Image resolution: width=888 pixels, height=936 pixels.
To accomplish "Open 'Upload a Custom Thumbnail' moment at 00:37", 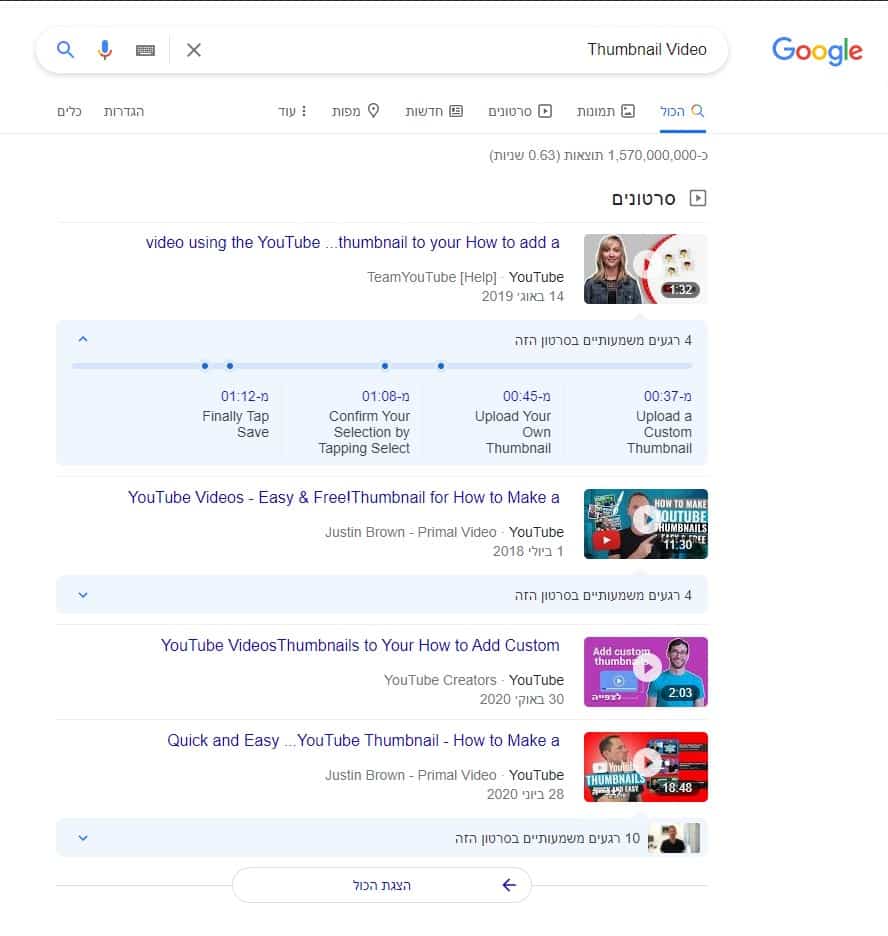I will coord(659,421).
